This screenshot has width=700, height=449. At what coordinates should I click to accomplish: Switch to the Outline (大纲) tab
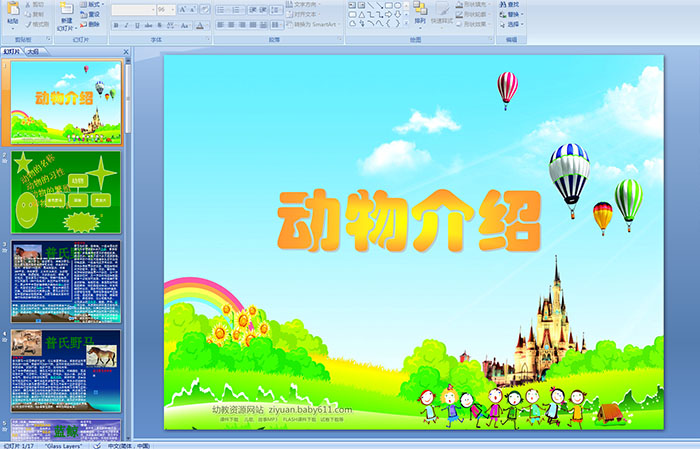pyautogui.click(x=33, y=50)
